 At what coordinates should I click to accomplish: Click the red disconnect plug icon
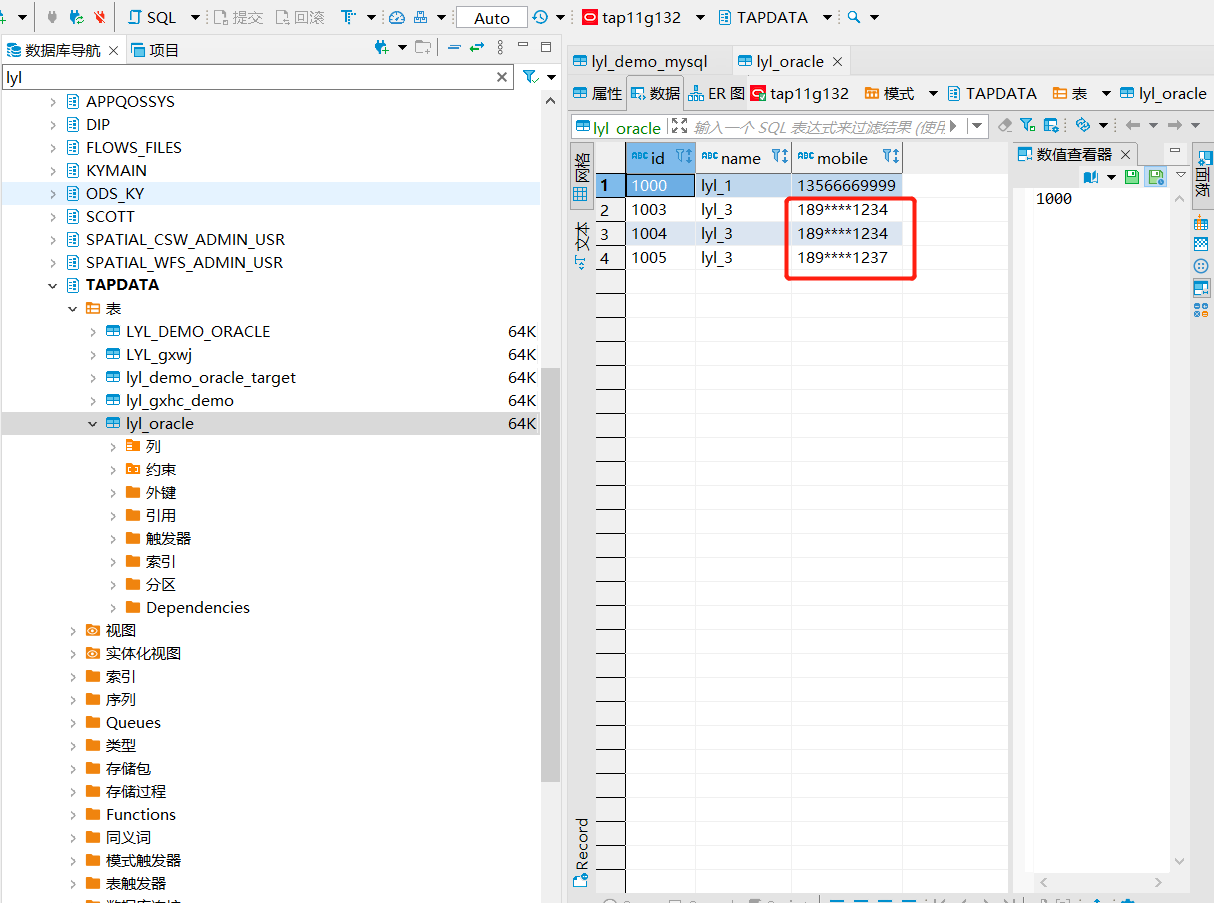(99, 18)
